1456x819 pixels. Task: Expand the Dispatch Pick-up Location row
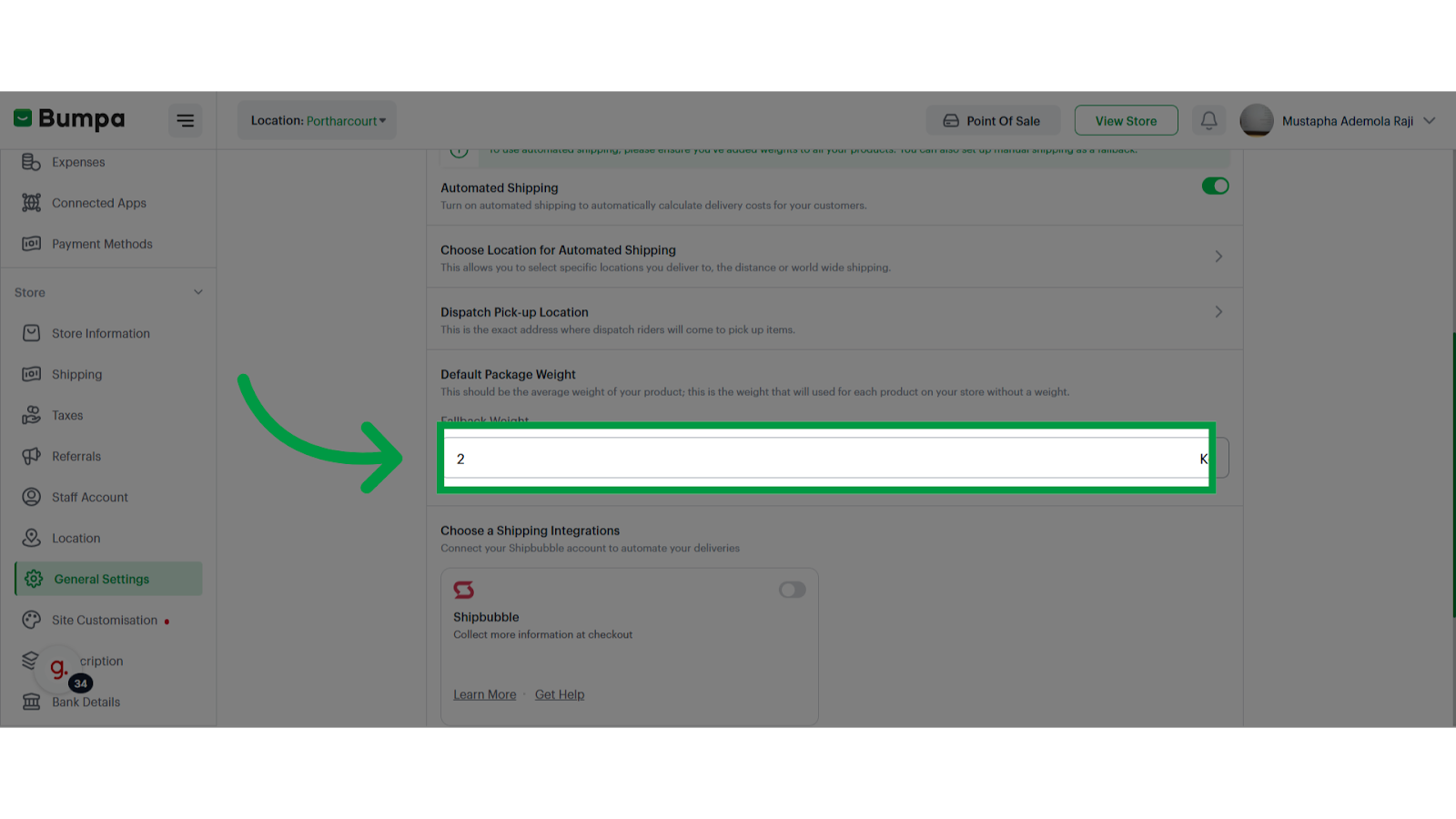click(x=834, y=319)
